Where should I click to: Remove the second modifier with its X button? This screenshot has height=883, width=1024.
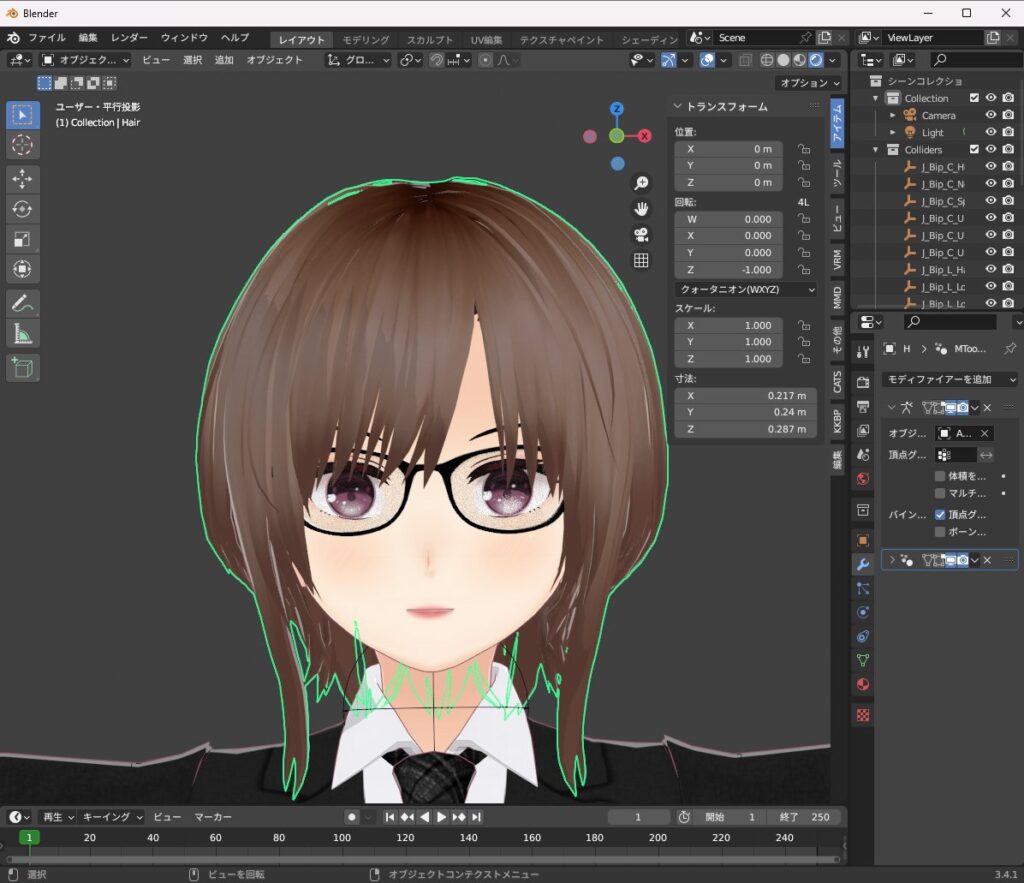(986, 558)
